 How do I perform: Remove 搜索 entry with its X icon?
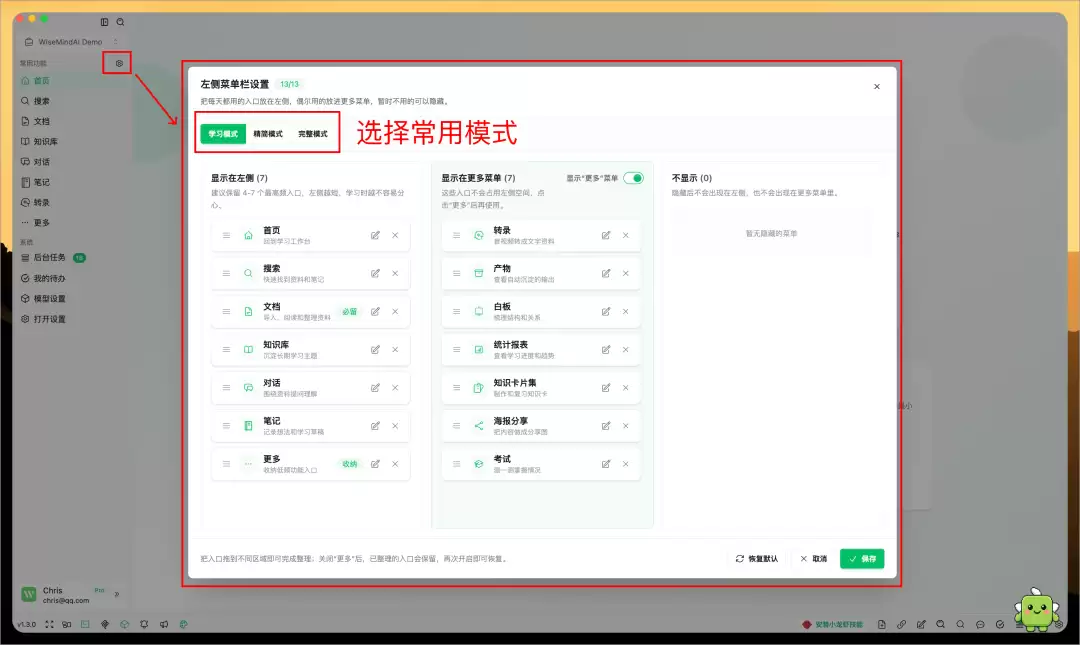tap(395, 274)
